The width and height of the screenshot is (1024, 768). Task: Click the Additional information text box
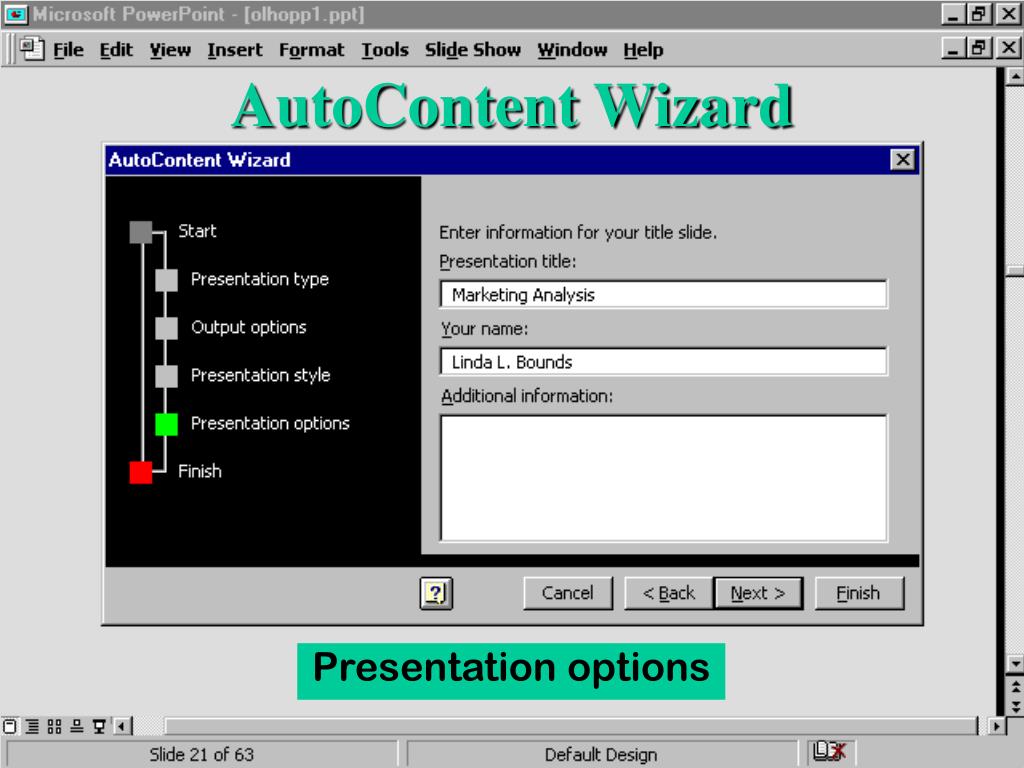[664, 478]
